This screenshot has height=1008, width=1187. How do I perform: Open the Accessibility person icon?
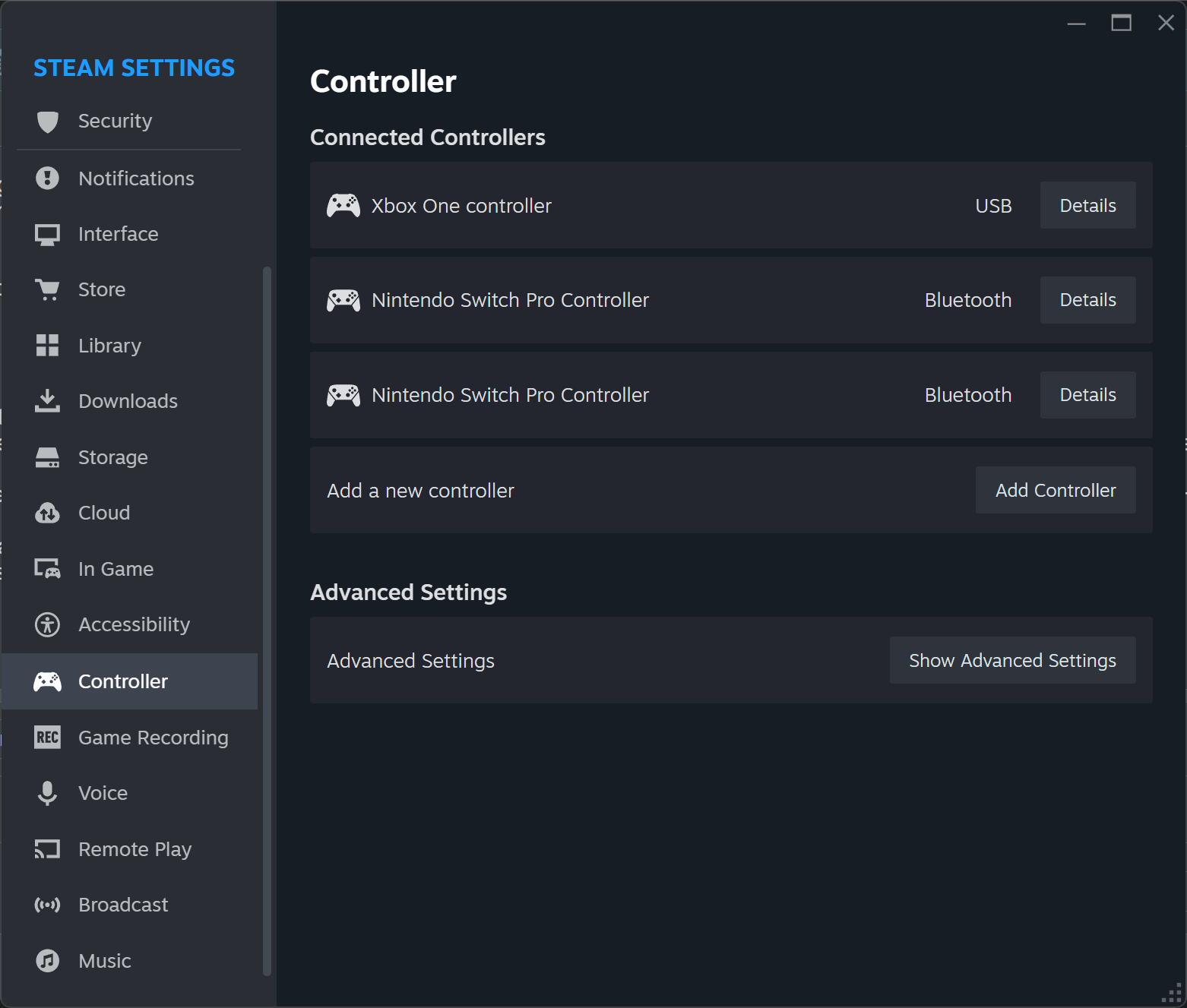pyautogui.click(x=47, y=624)
